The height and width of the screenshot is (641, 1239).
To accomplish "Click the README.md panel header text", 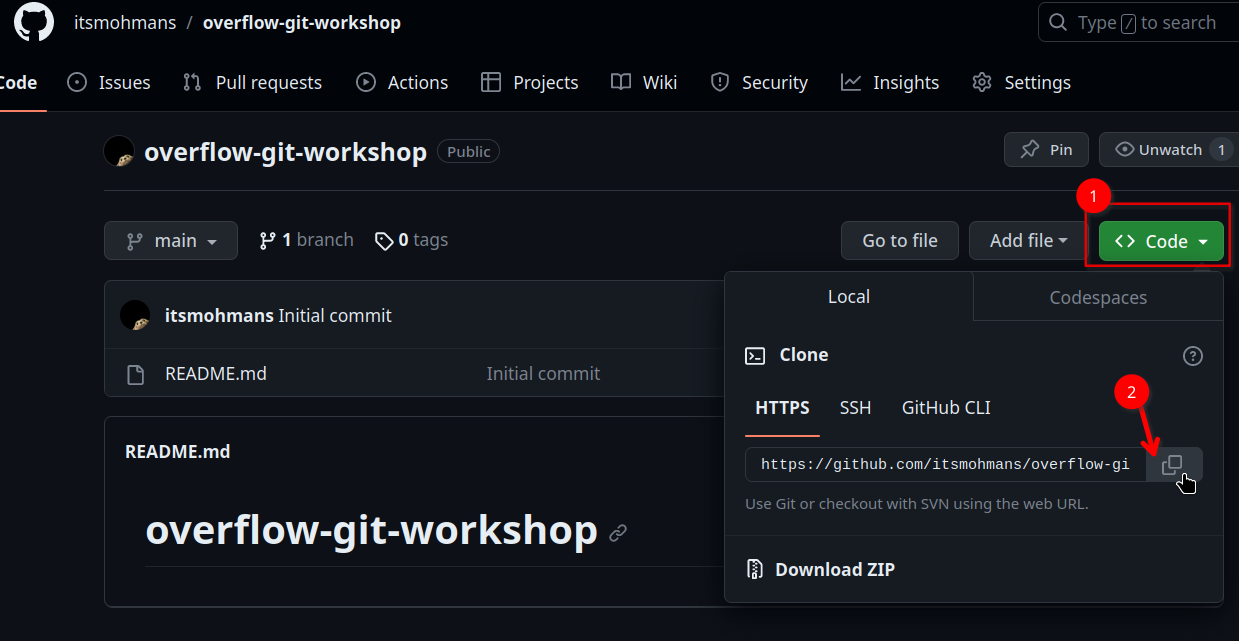I will [177, 452].
